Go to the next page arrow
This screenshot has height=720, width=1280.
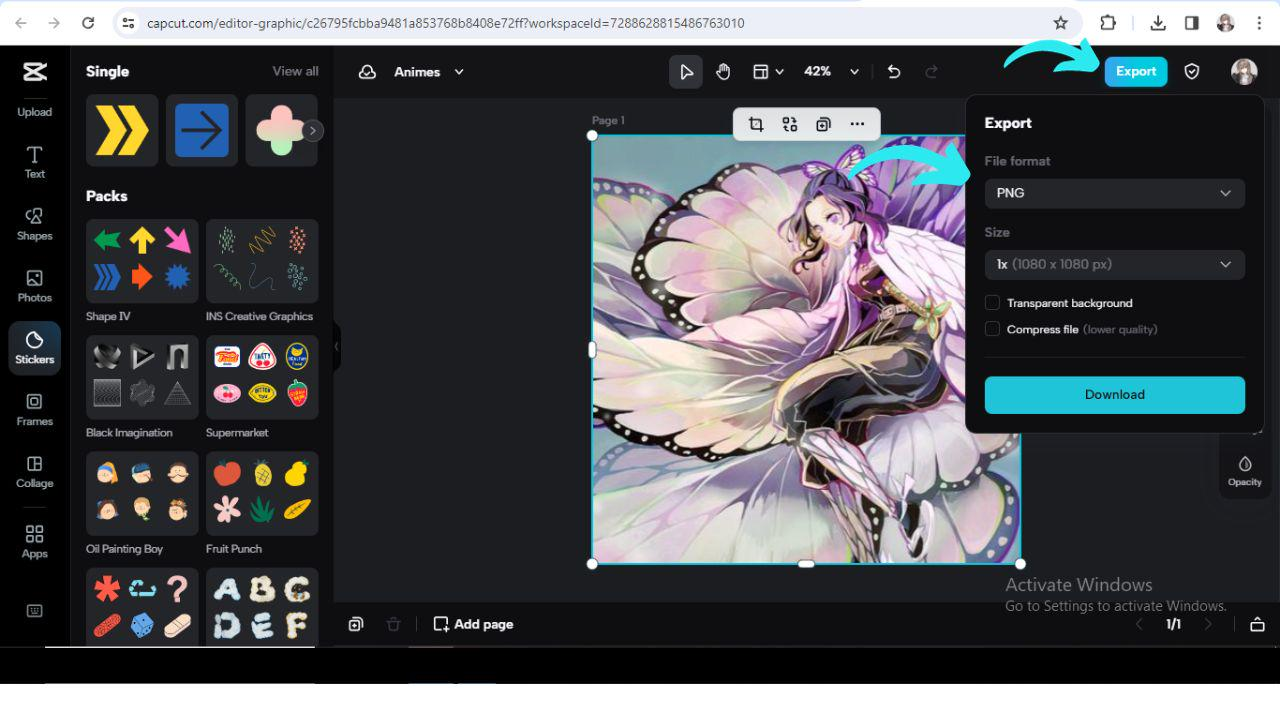1208,624
